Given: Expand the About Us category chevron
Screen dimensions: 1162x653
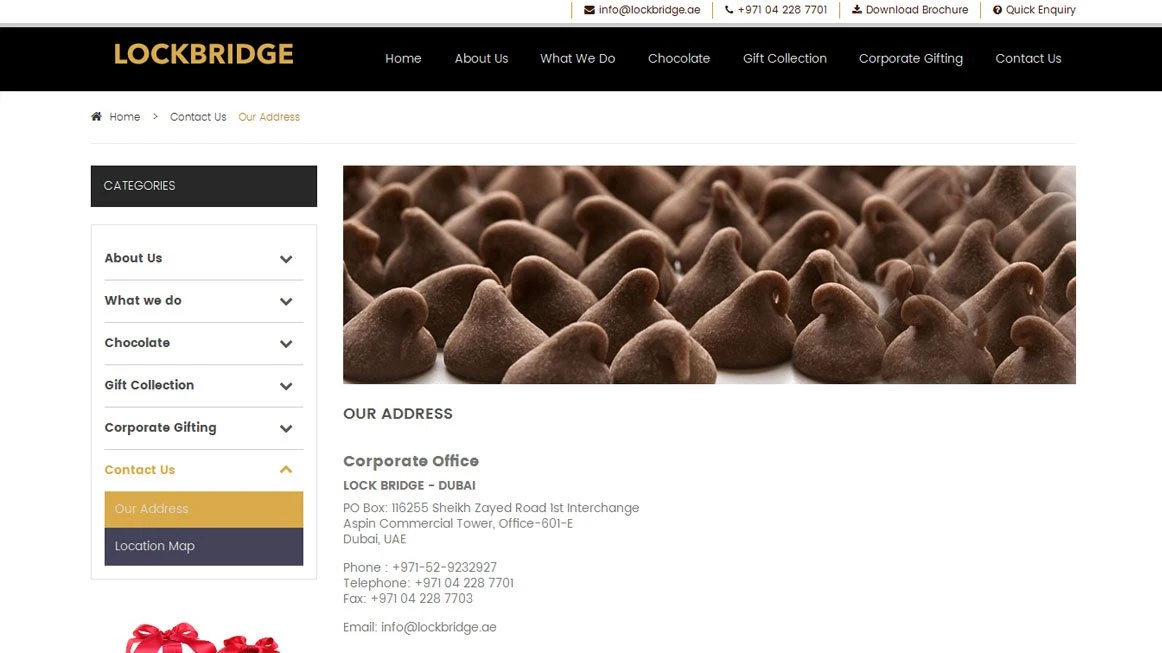Looking at the screenshot, I should (286, 259).
